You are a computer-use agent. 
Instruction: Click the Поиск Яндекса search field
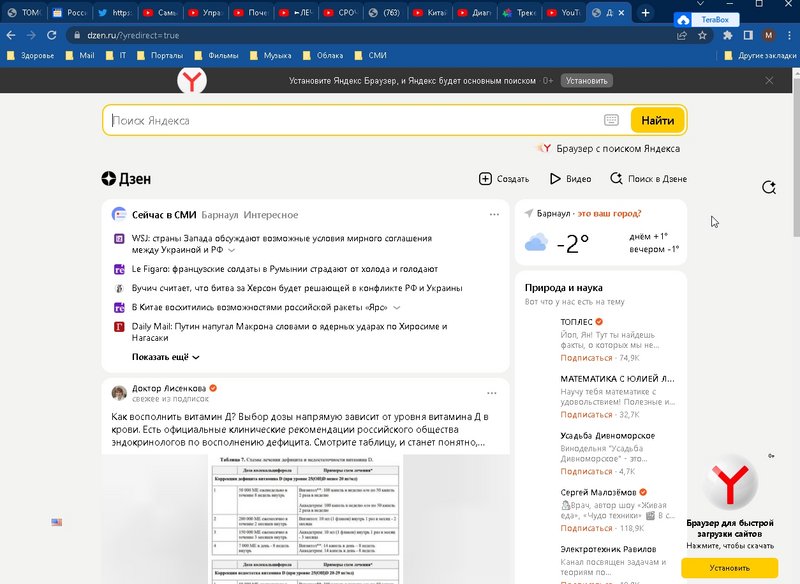tap(355, 120)
